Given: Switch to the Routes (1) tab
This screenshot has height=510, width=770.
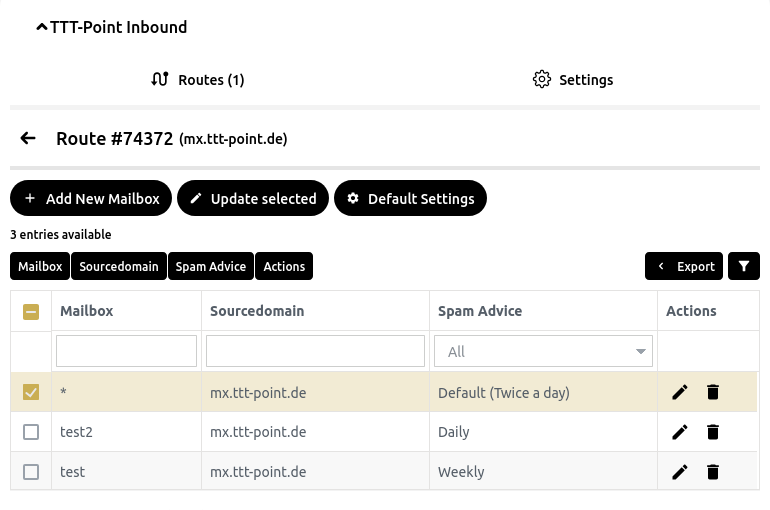Looking at the screenshot, I should coord(197,80).
